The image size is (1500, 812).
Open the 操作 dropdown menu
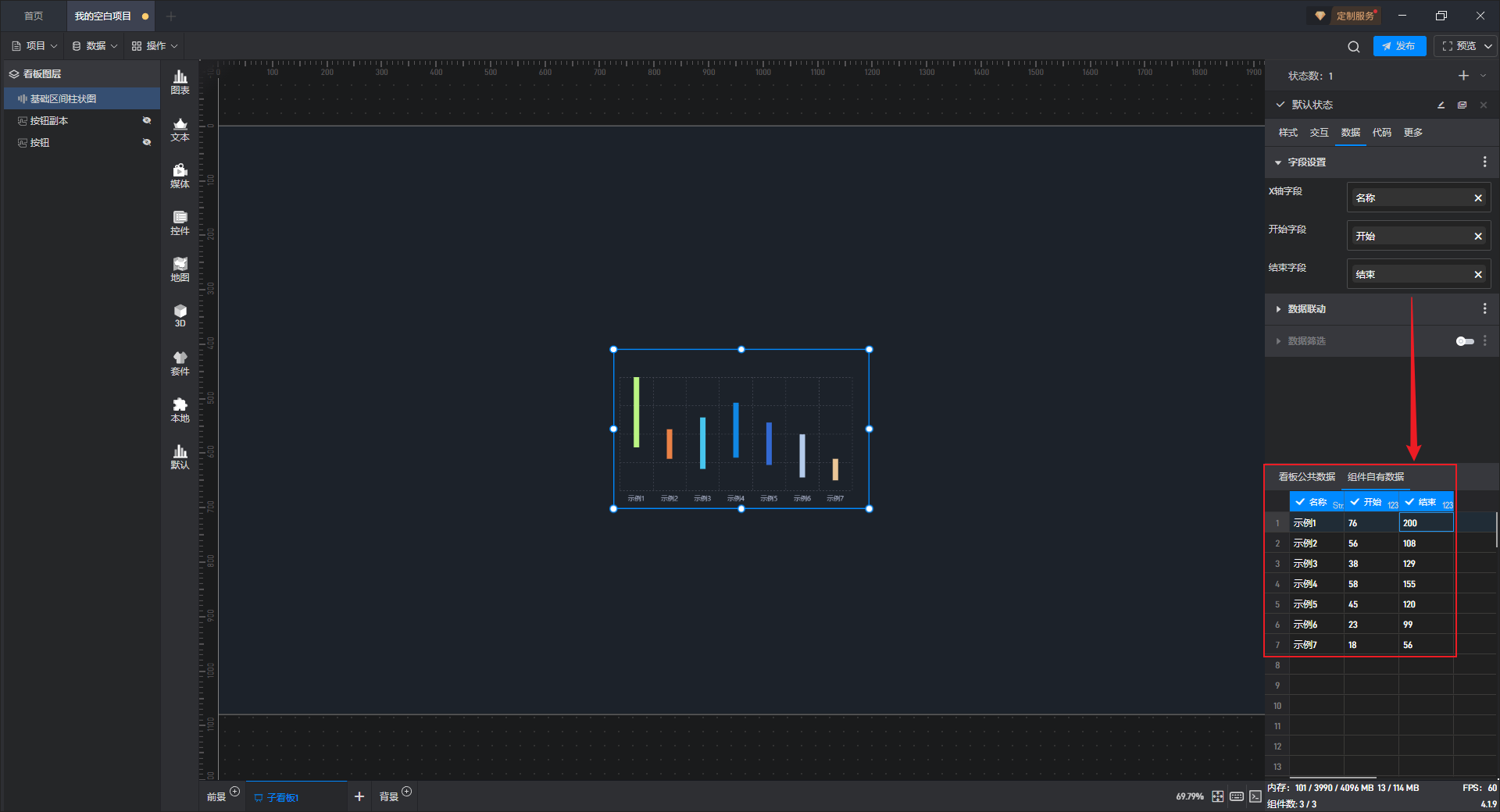pos(155,46)
